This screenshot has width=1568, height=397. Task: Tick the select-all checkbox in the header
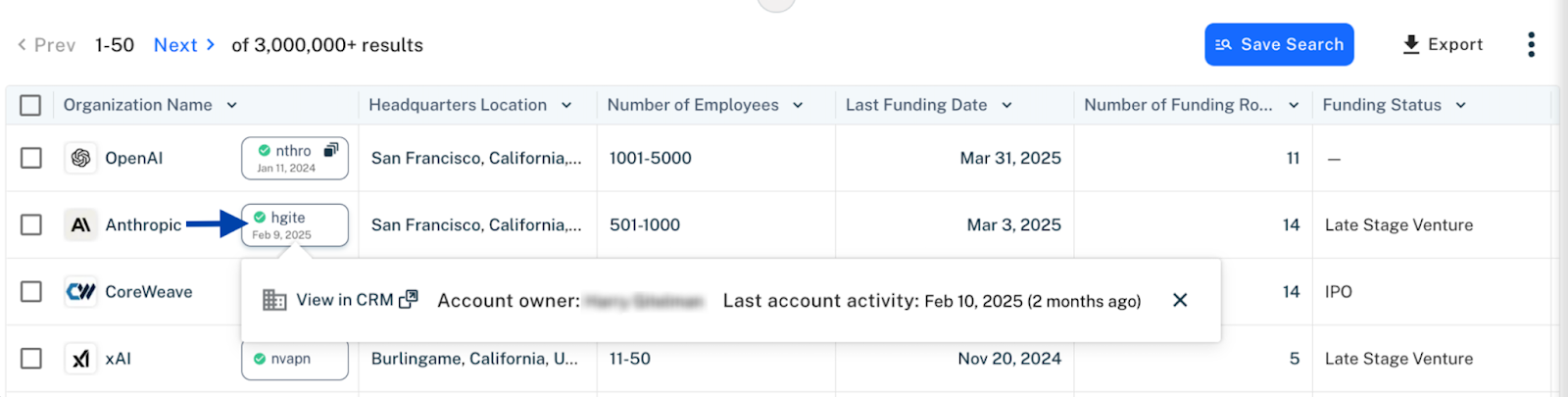(x=30, y=105)
